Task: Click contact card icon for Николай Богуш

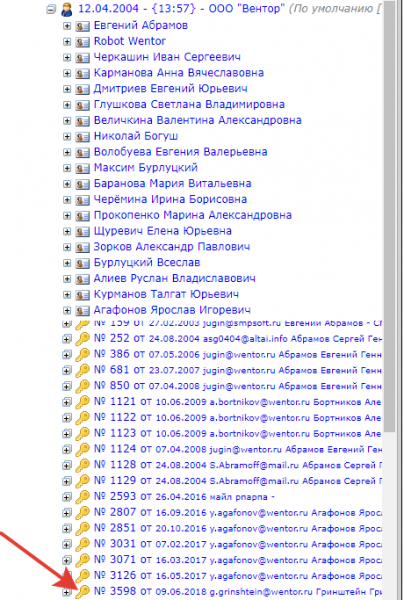Action: 82,137
